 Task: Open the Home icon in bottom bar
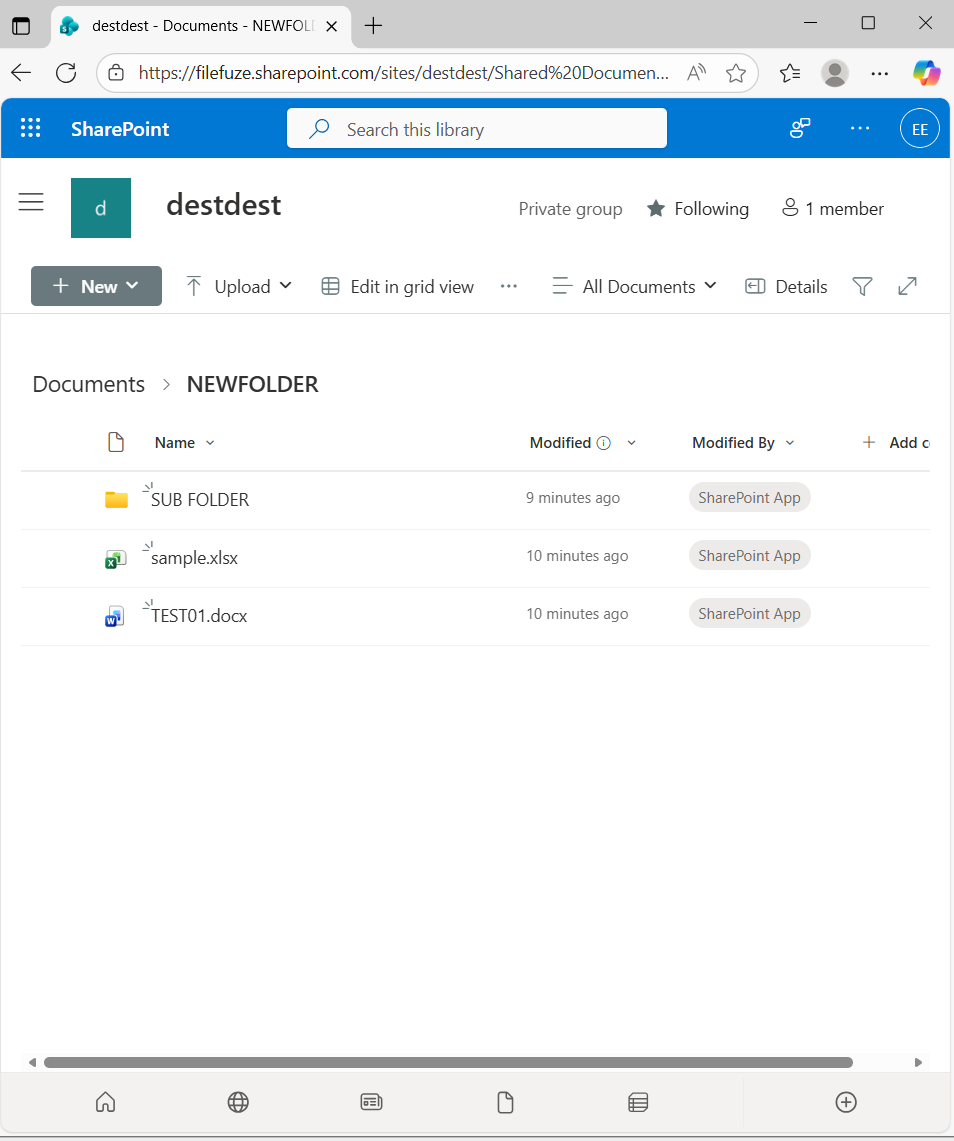point(106,1102)
